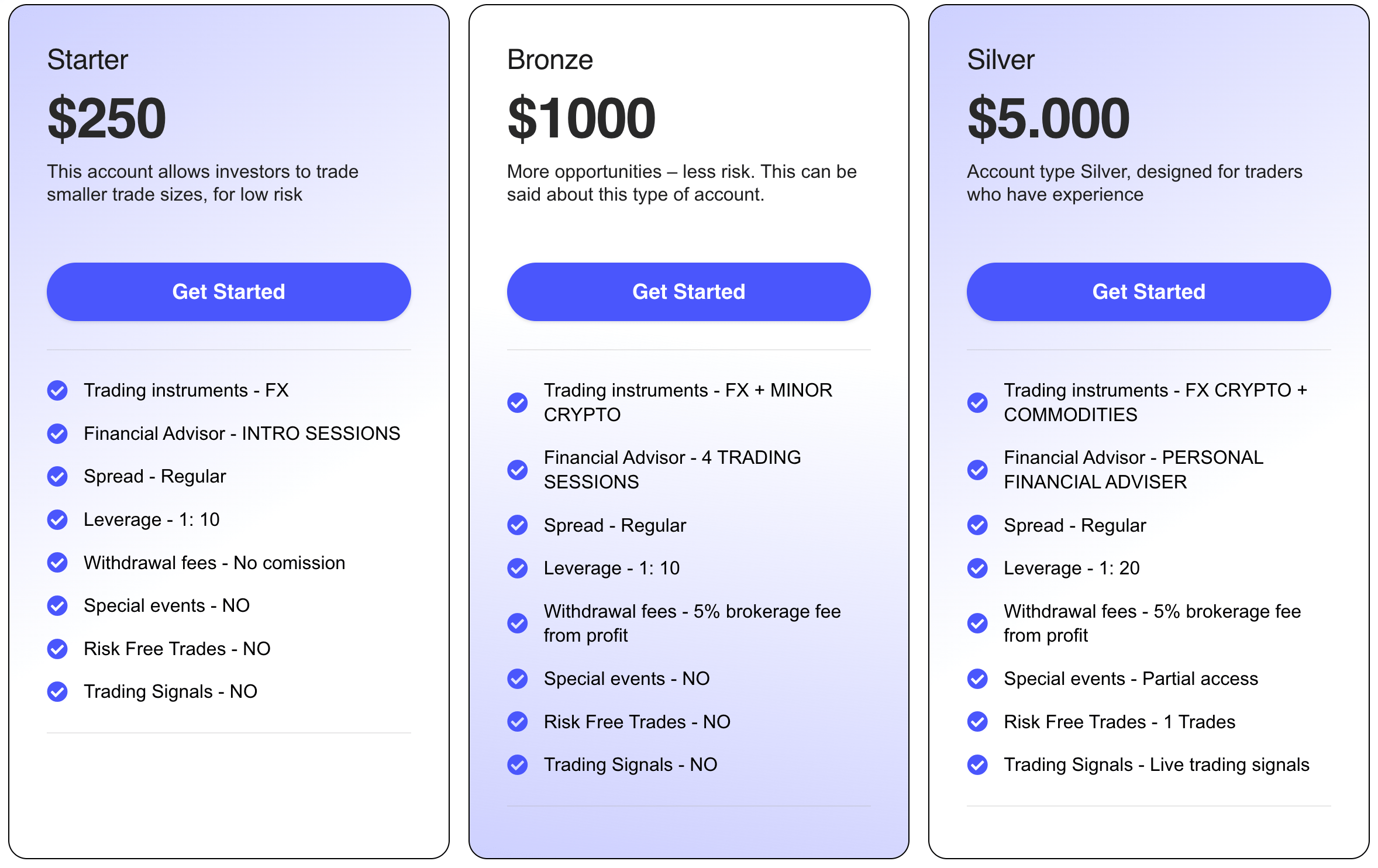The image size is (1378, 868).
Task: Click checkmark next to Financial Advisor - 4 TRADING SESSIONS
Action: (x=518, y=470)
